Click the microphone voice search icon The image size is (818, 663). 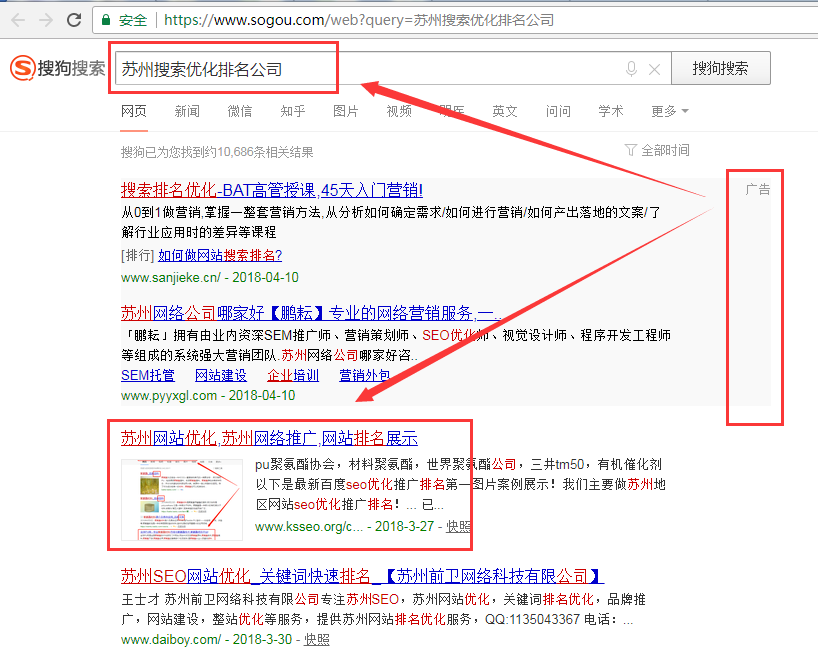pyautogui.click(x=631, y=69)
